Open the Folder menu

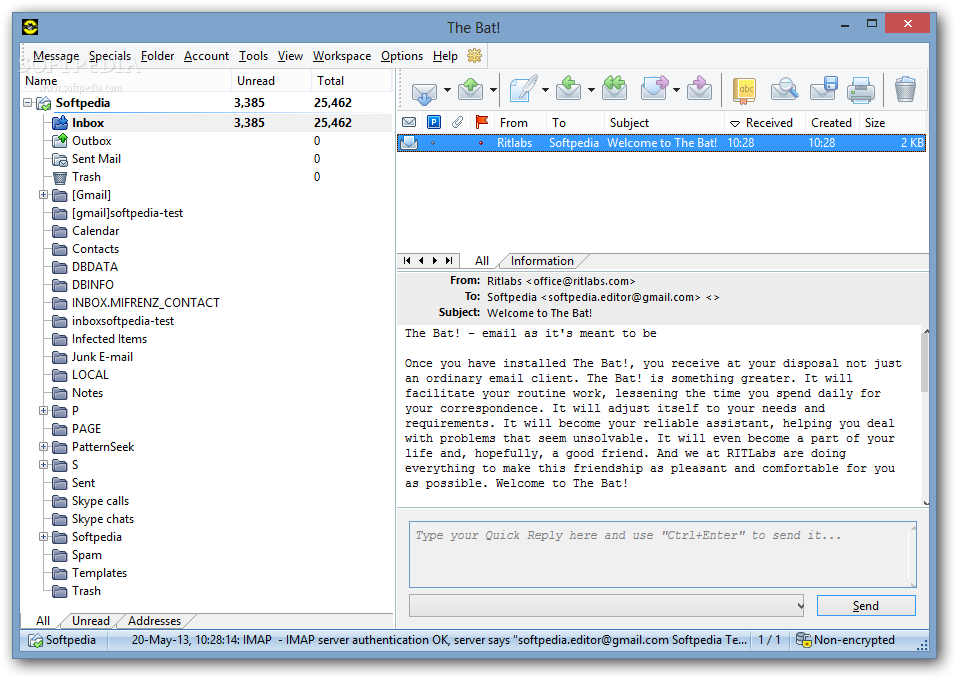[x=157, y=56]
